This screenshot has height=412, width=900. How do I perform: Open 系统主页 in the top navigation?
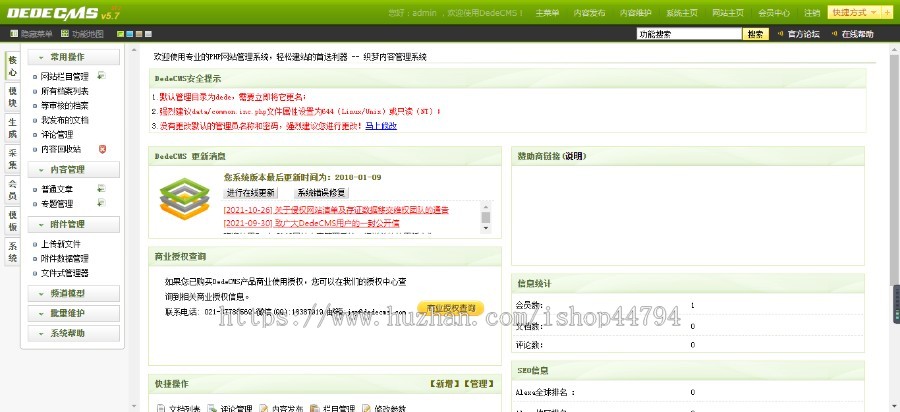(682, 13)
